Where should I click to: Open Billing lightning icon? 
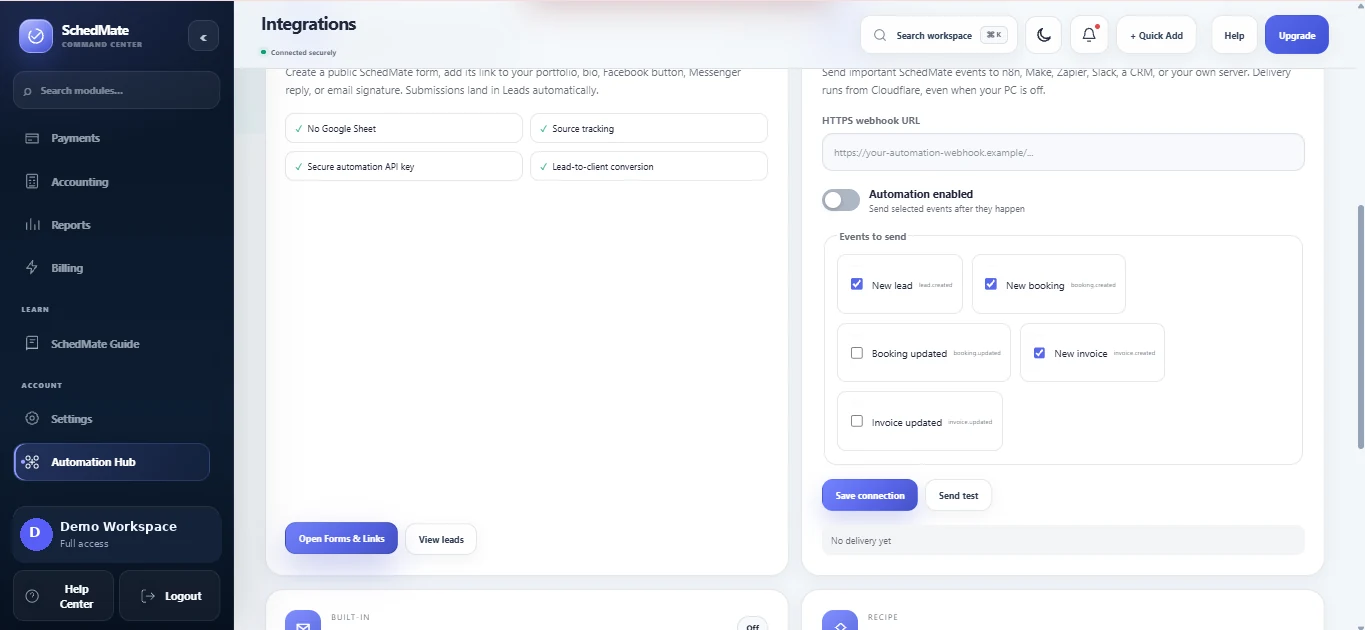tap(32, 268)
